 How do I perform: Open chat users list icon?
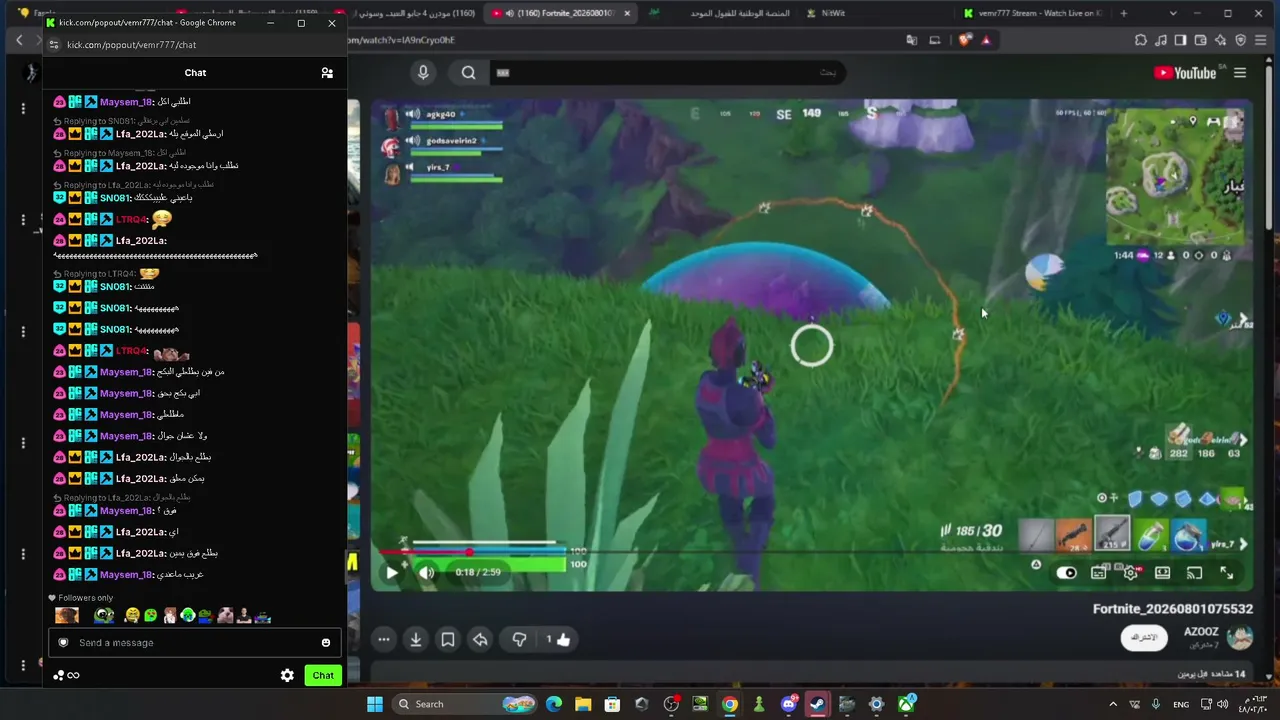point(327,73)
